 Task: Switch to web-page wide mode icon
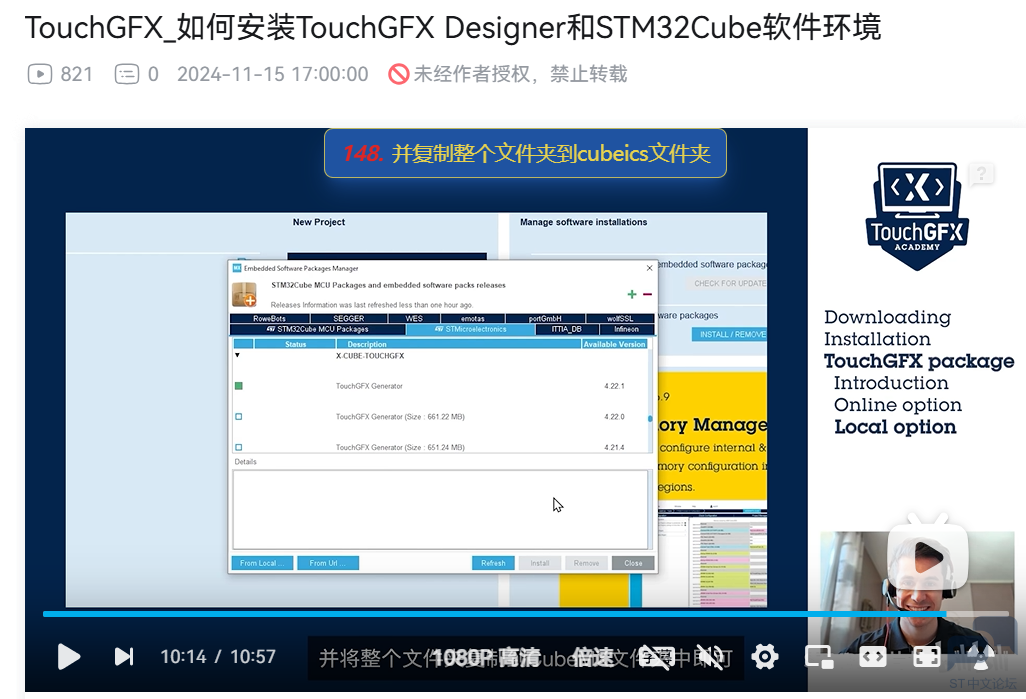(873, 656)
